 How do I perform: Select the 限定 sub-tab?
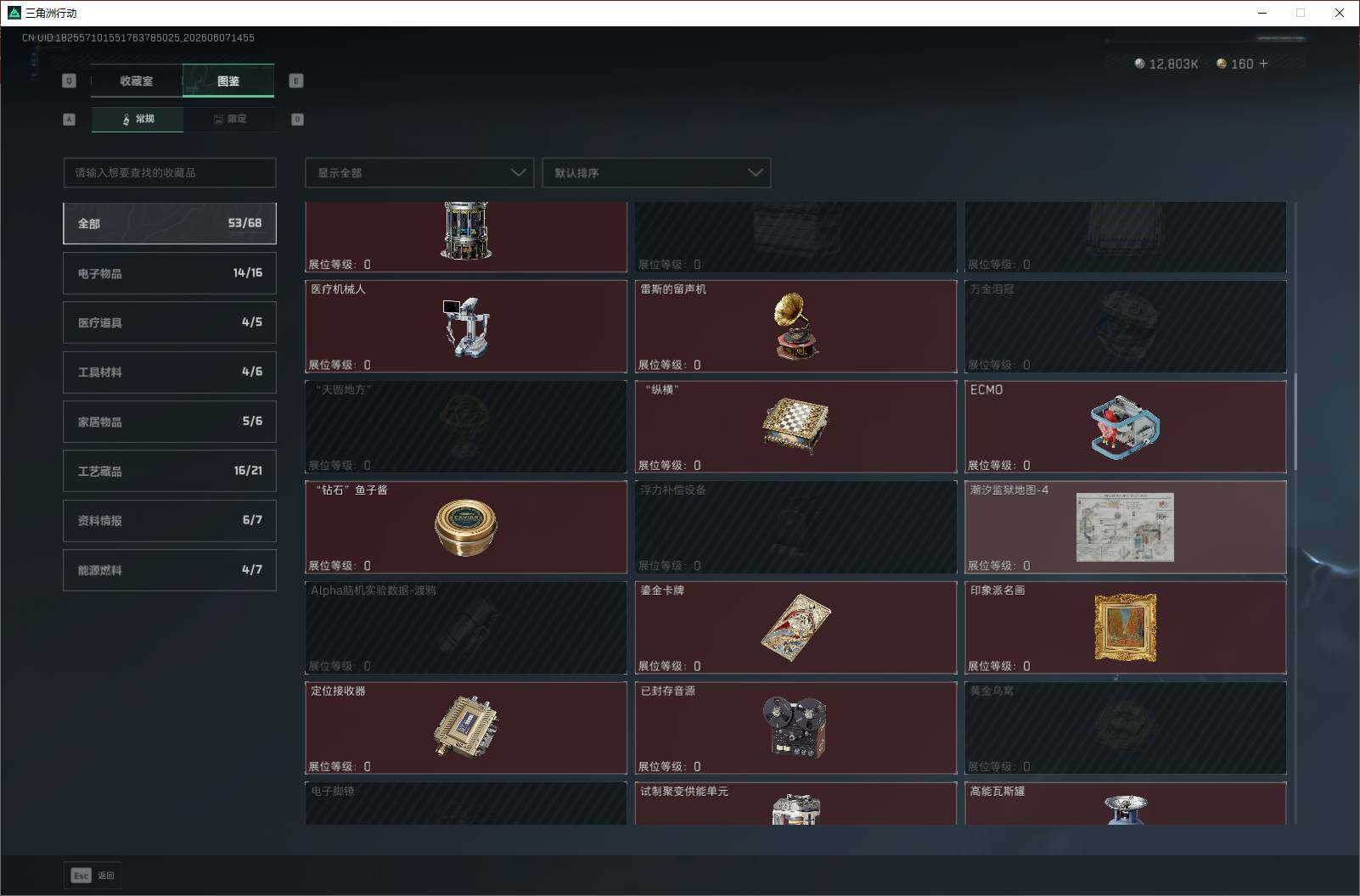click(x=229, y=119)
